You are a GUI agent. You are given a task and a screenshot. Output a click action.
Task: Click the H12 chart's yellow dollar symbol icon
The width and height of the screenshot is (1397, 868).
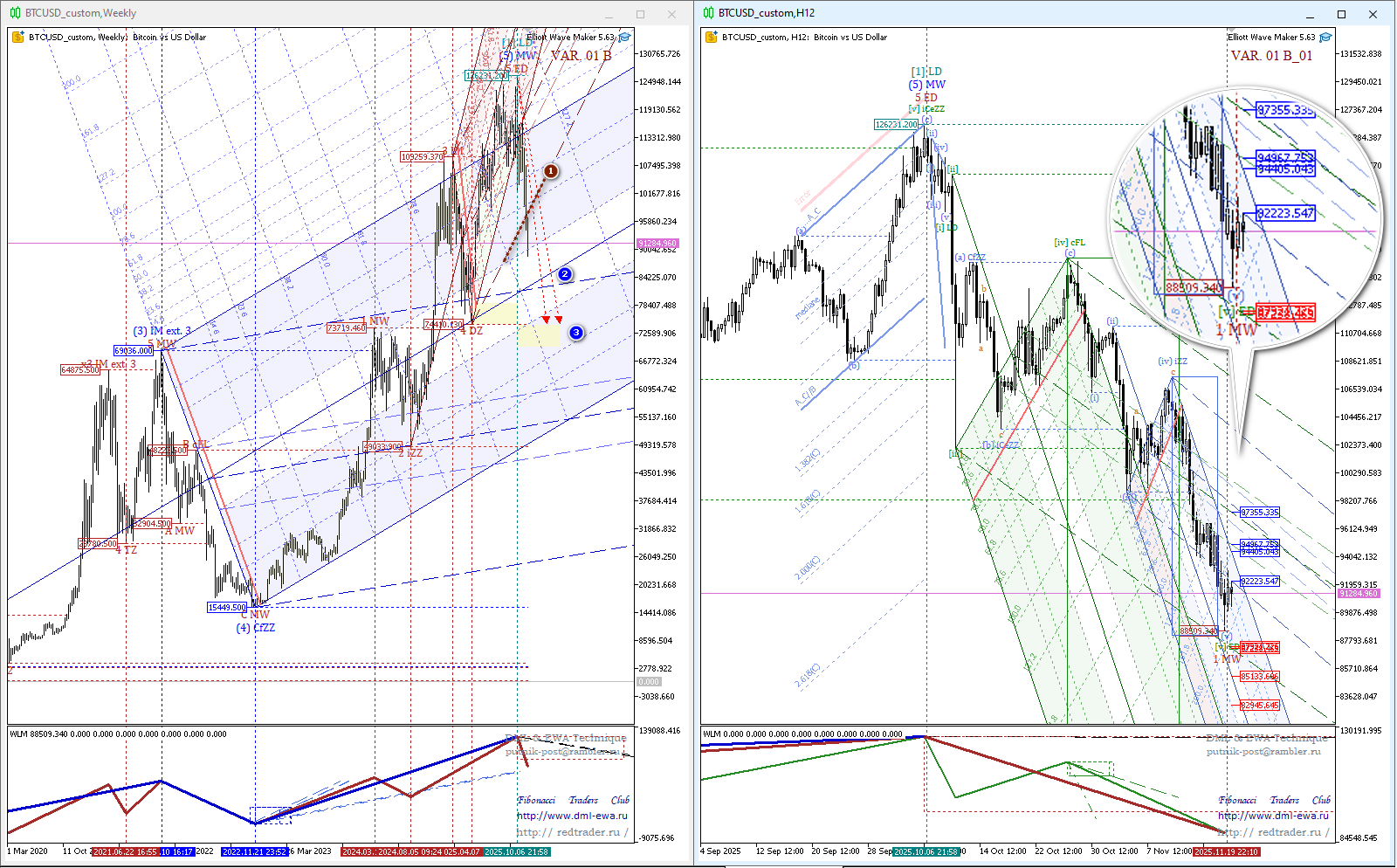[711, 38]
